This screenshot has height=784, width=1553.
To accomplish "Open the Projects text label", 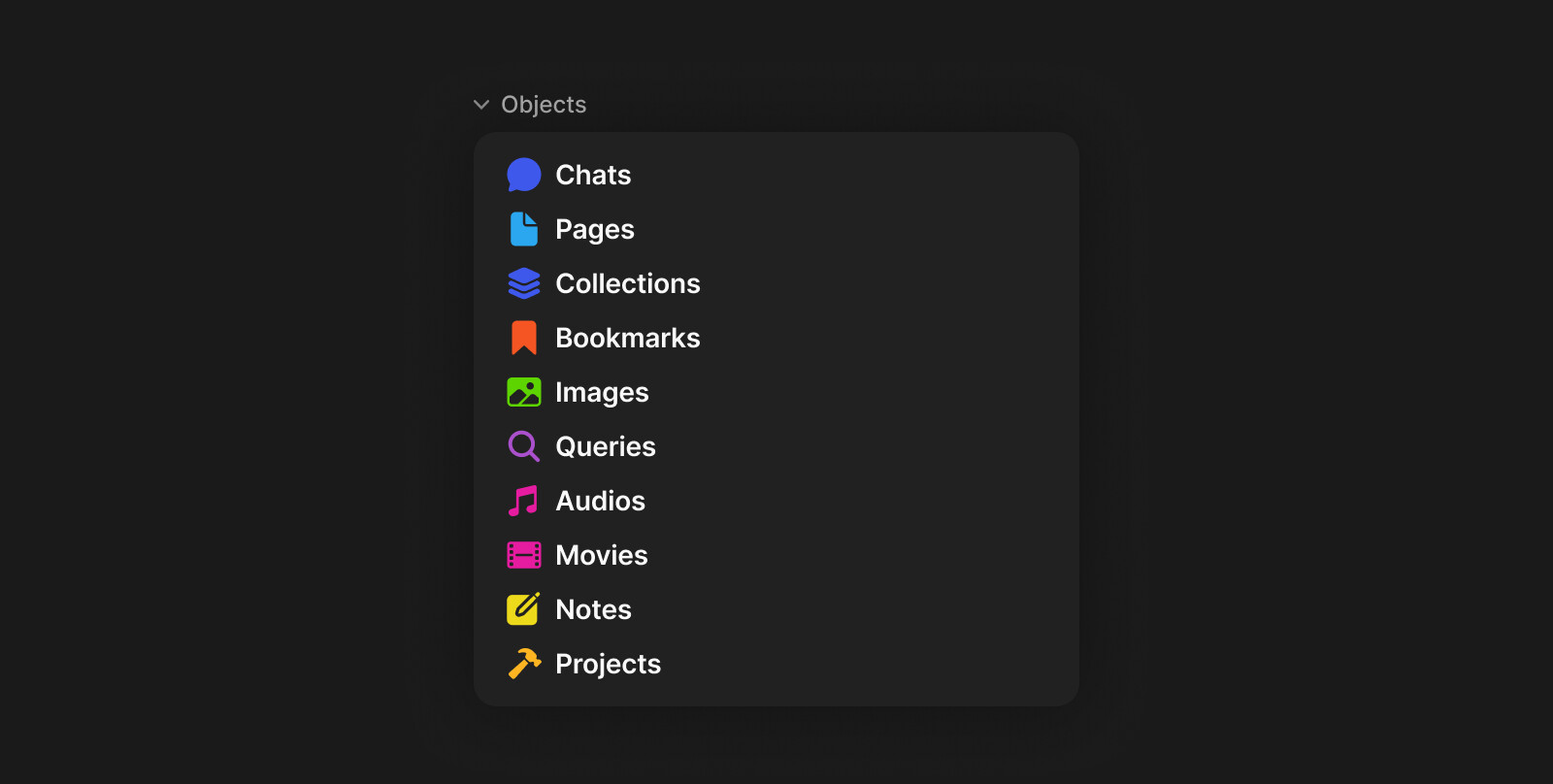I will click(608, 664).
